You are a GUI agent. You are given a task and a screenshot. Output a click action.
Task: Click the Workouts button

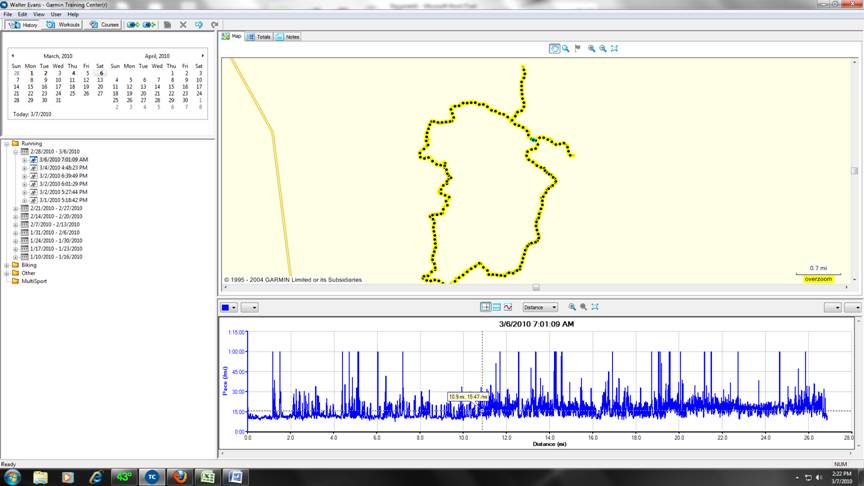point(64,24)
